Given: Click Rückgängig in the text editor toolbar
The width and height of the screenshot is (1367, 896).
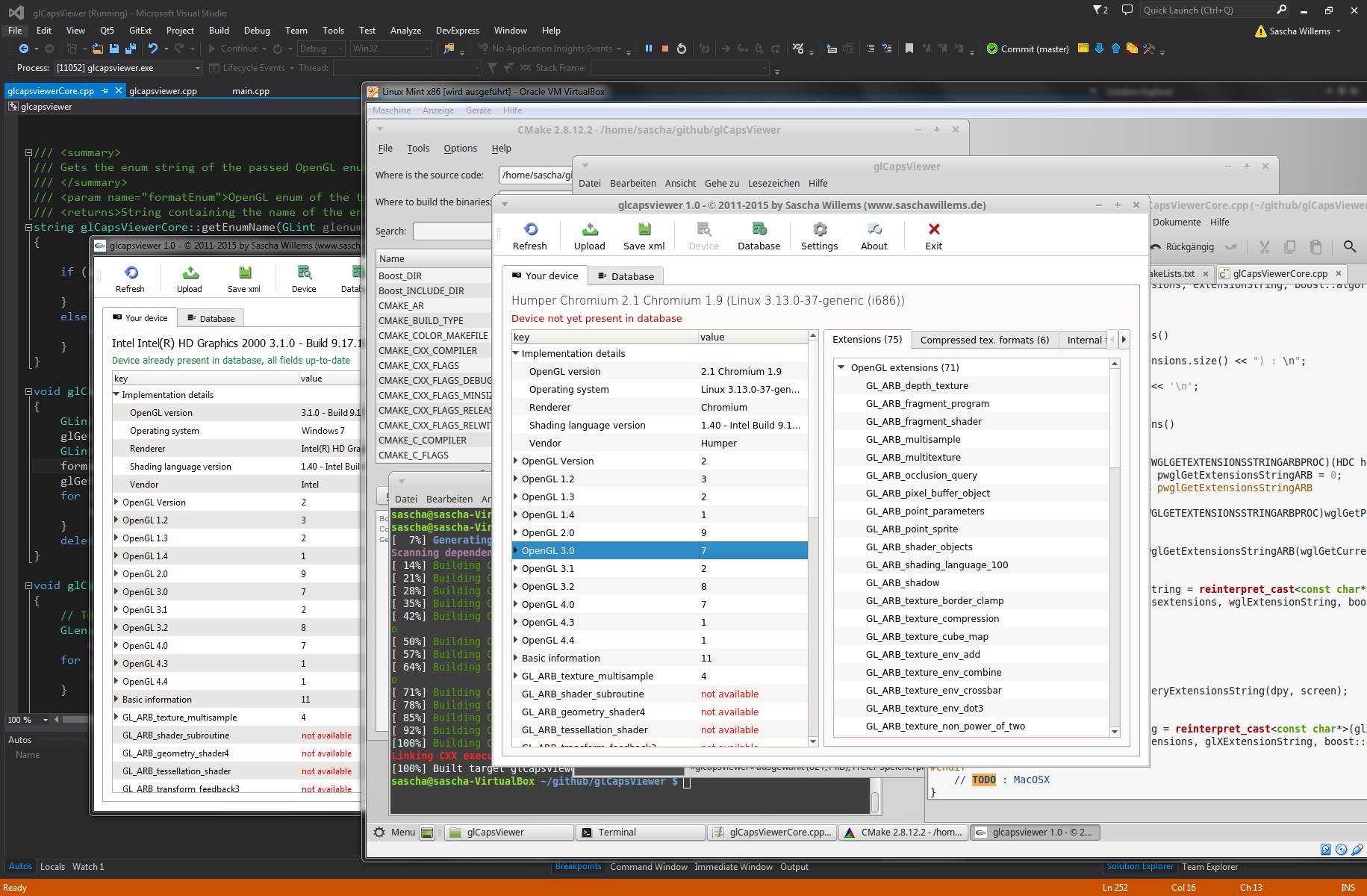Looking at the screenshot, I should (1183, 246).
